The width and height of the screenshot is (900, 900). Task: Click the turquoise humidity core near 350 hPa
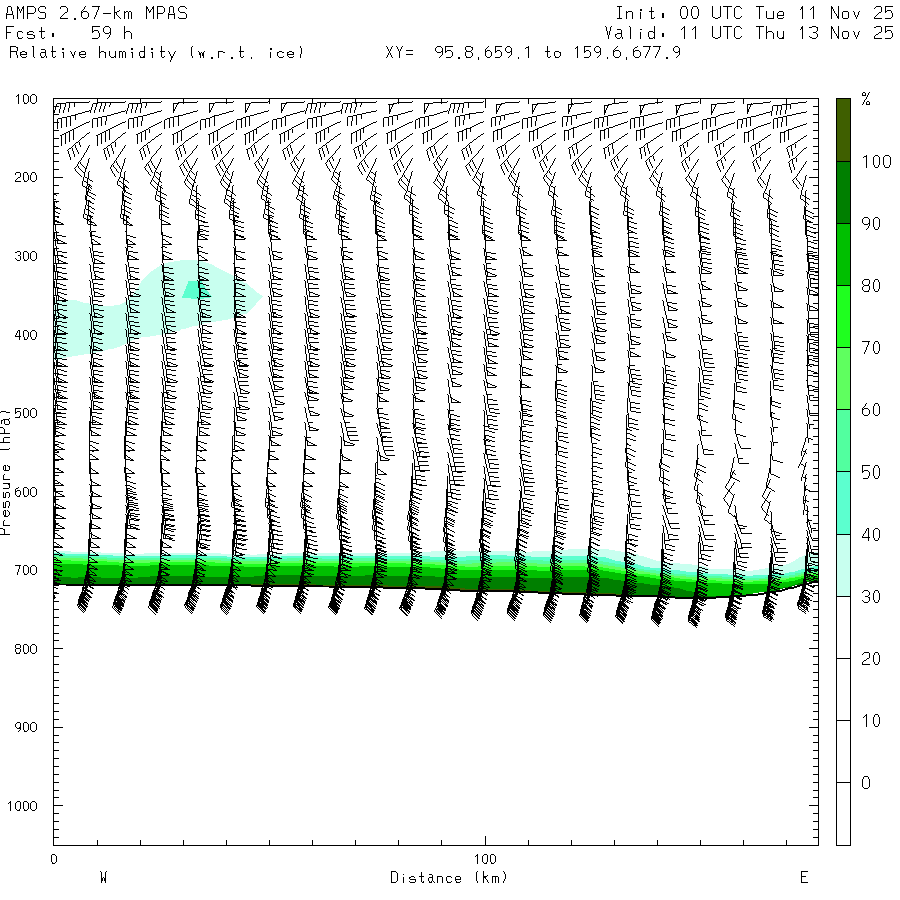[194, 290]
